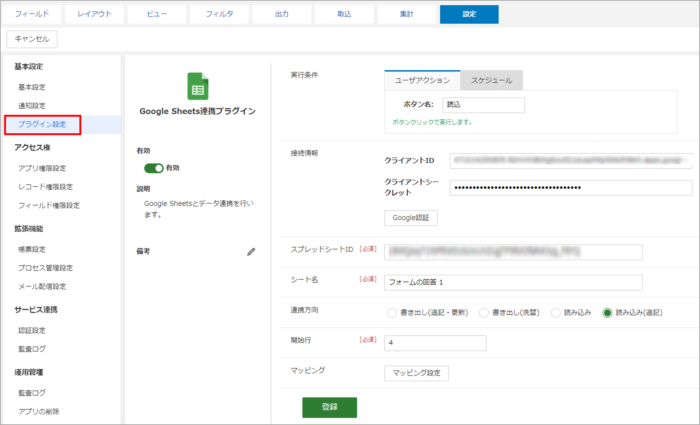Viewport: 700px width, 425px height.
Task: Click the Google認証 button
Action: pos(411,218)
